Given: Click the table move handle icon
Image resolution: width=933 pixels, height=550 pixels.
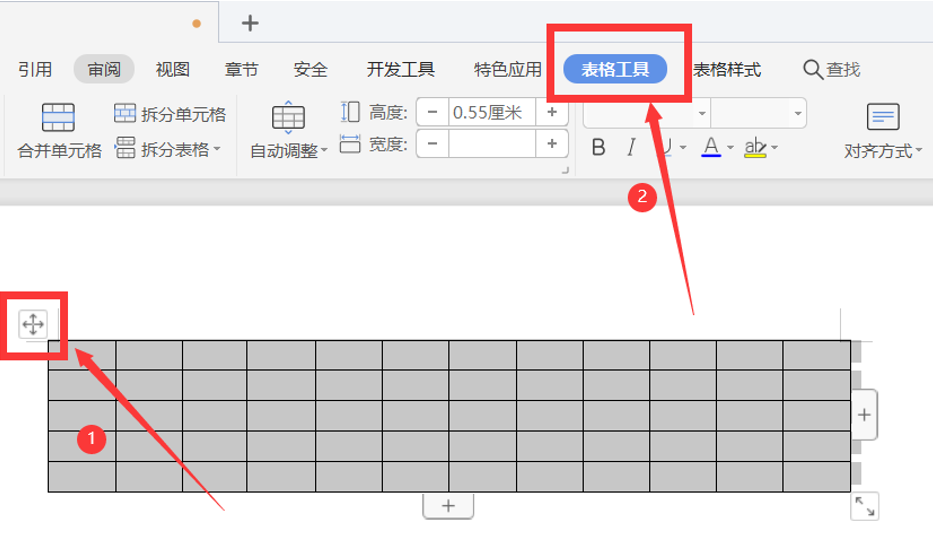Looking at the screenshot, I should tap(33, 324).
